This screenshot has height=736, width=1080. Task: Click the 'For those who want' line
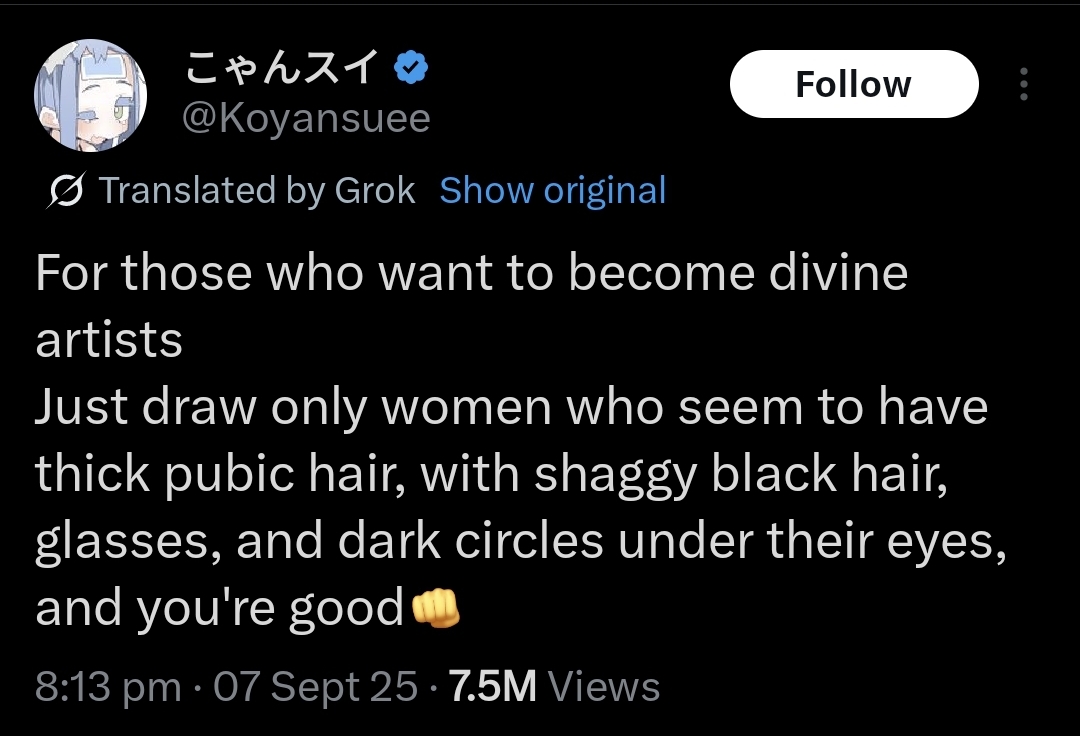(x=472, y=273)
